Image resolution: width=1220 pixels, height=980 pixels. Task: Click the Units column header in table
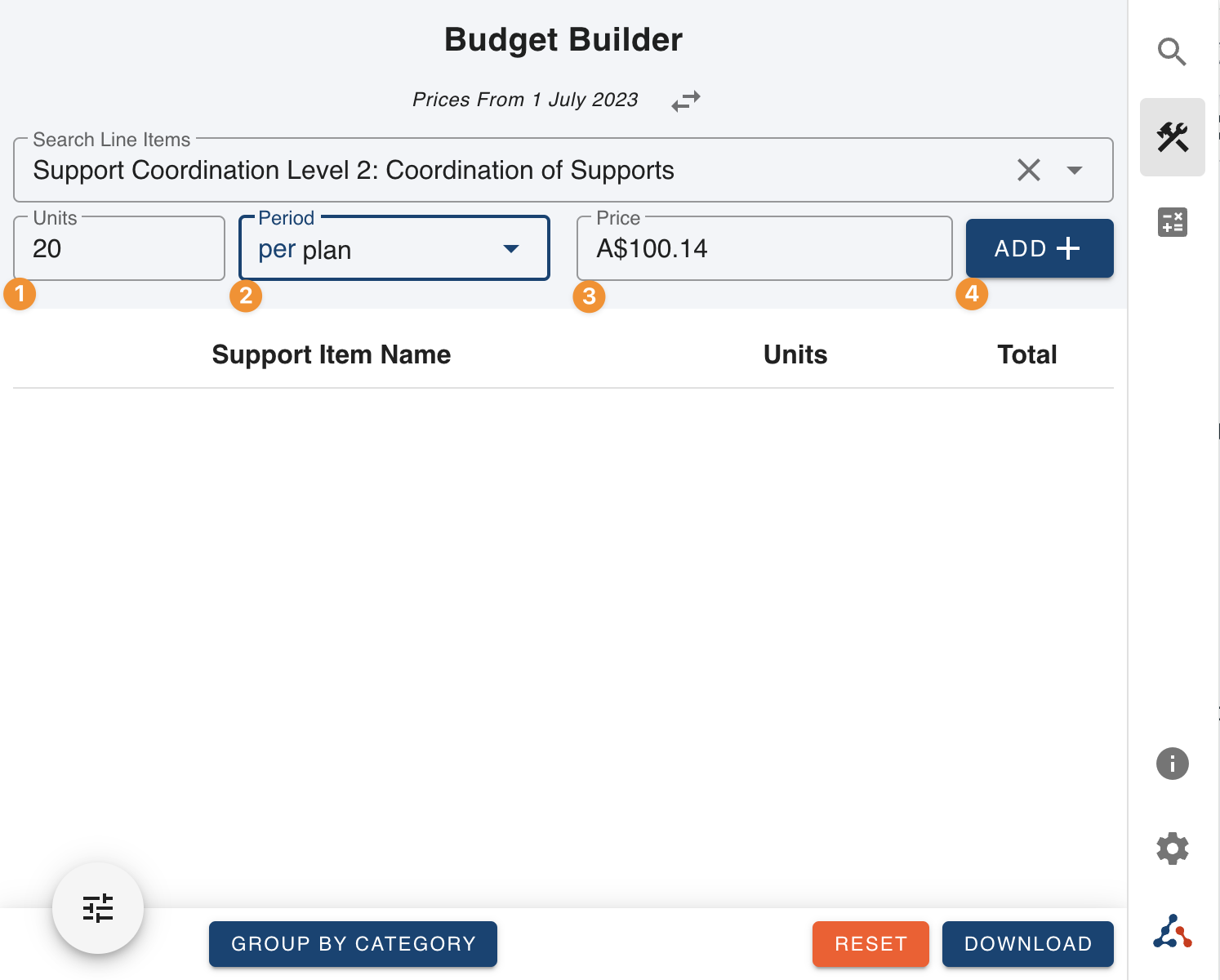pyautogui.click(x=795, y=354)
